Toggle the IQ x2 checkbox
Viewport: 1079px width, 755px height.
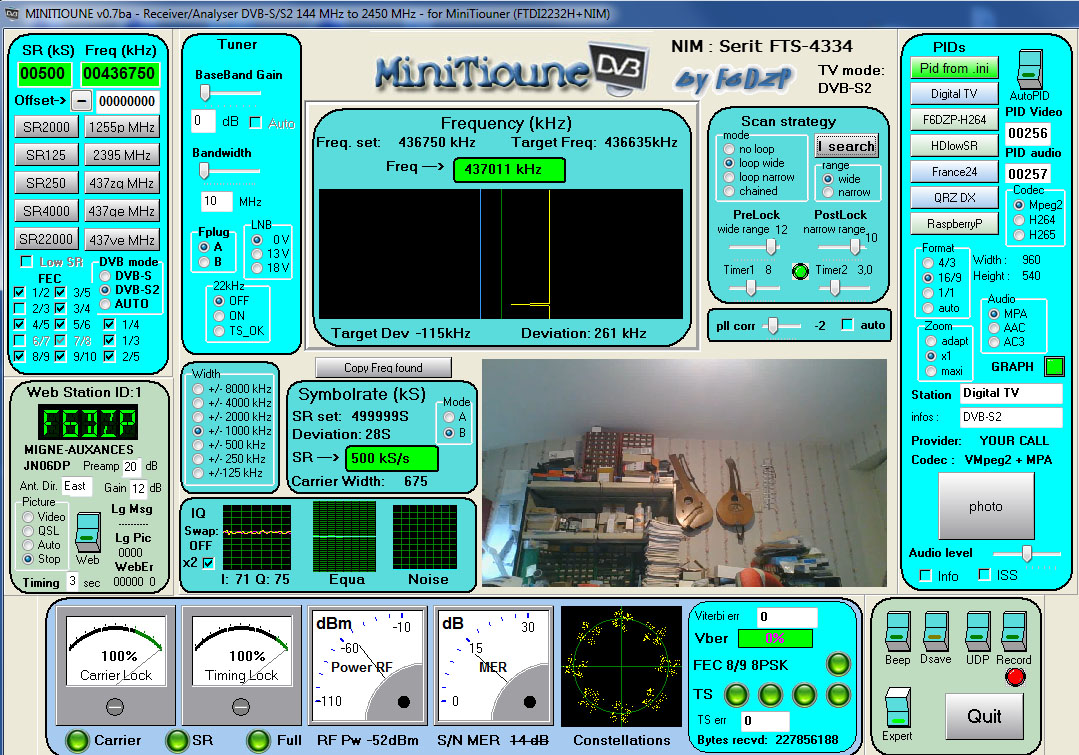click(208, 563)
